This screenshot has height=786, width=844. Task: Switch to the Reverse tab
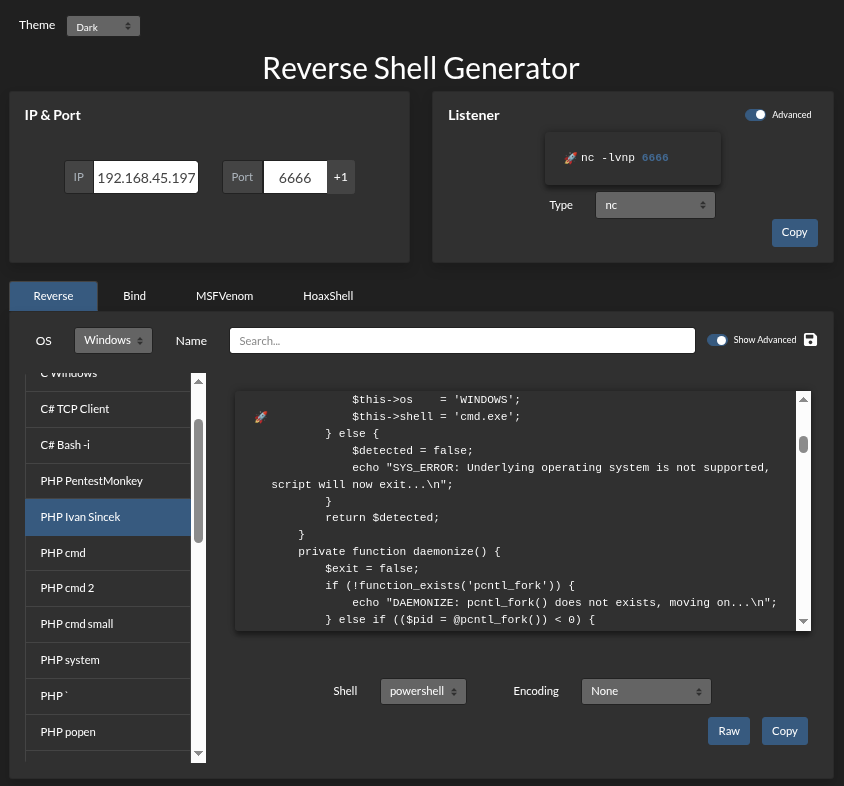coord(53,296)
